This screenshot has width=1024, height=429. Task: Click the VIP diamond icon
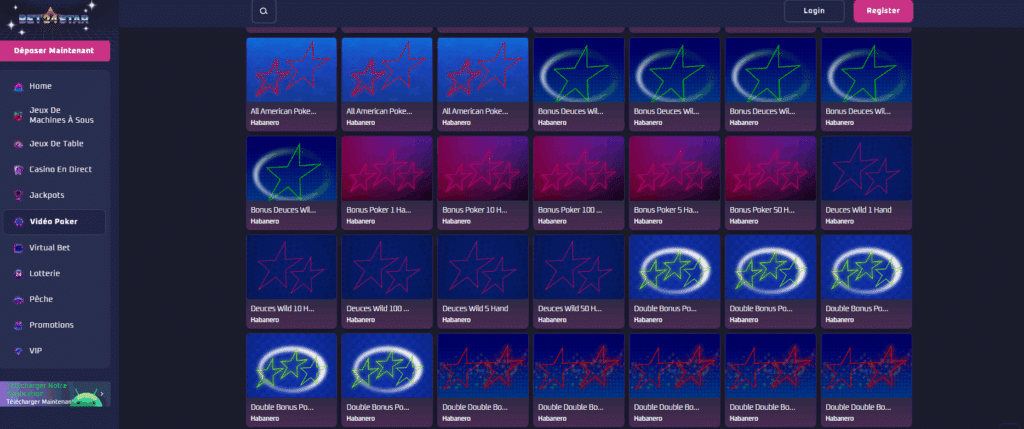(x=18, y=351)
